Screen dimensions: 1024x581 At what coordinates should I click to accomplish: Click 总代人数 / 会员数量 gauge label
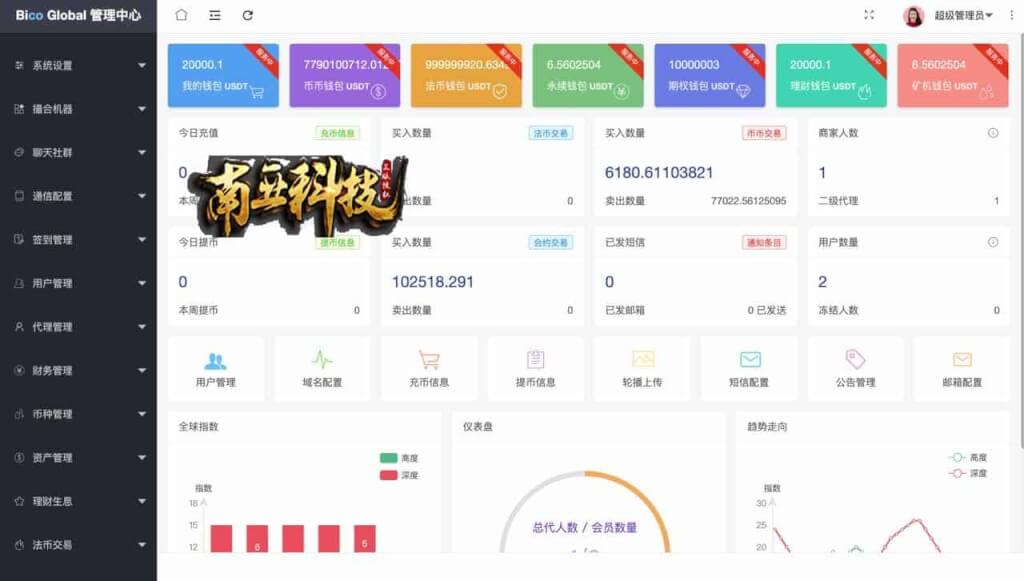pyautogui.click(x=584, y=527)
